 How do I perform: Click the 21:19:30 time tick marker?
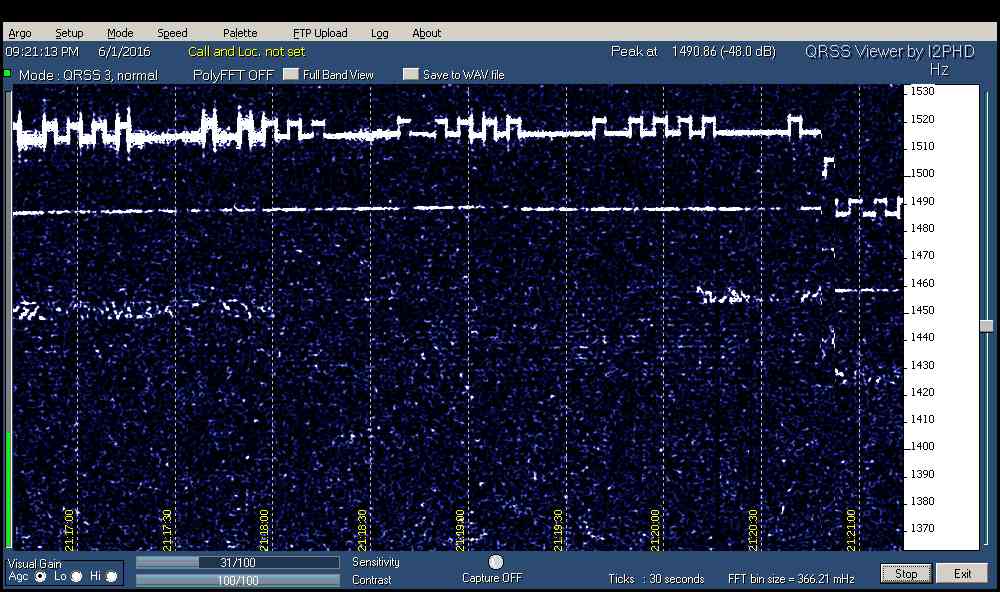(x=557, y=529)
